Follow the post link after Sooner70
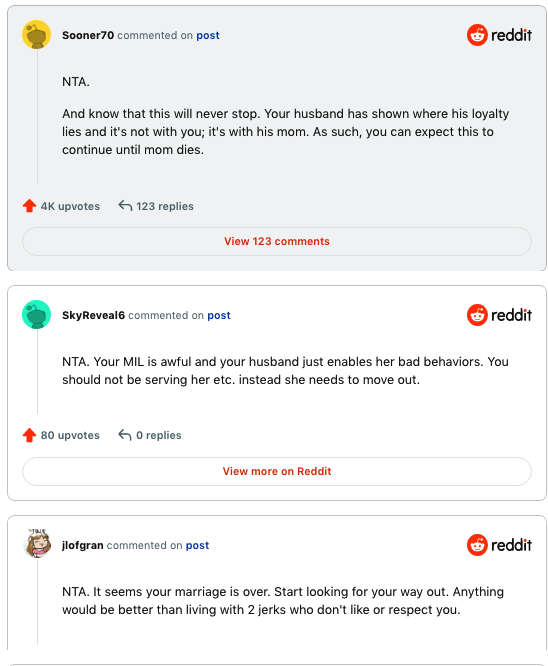 pyautogui.click(x=208, y=35)
